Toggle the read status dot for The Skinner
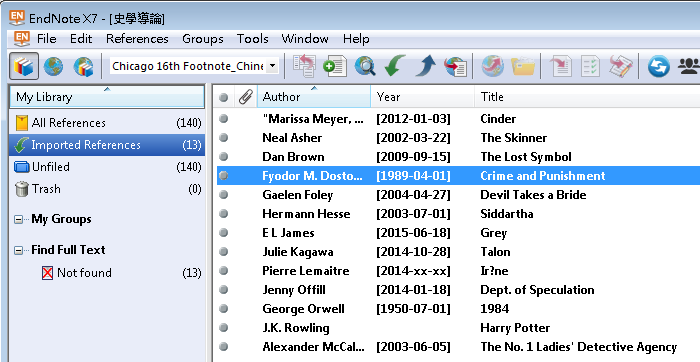700x362 pixels. (224, 138)
